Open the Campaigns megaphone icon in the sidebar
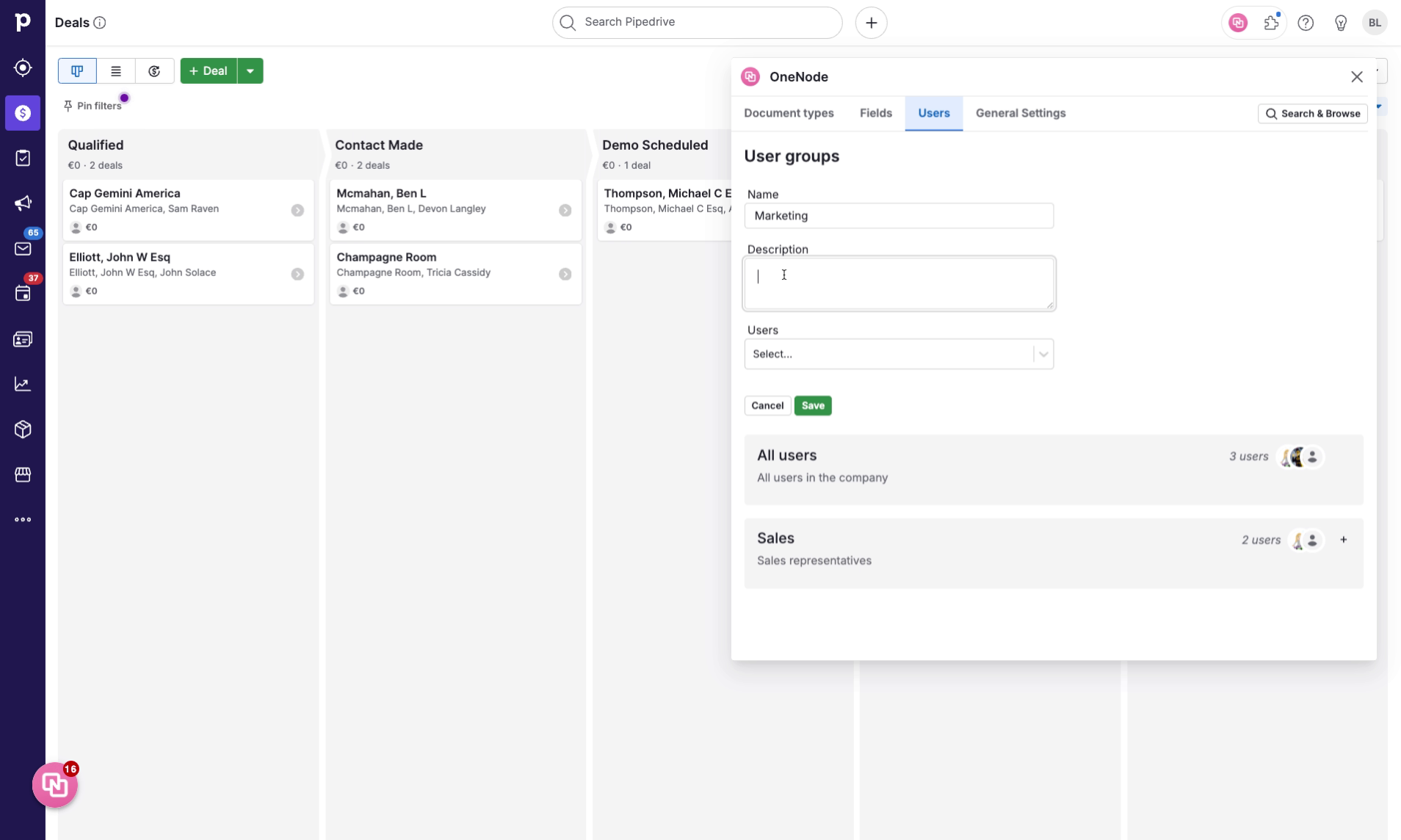Viewport: 1401px width, 840px height. pos(23,203)
